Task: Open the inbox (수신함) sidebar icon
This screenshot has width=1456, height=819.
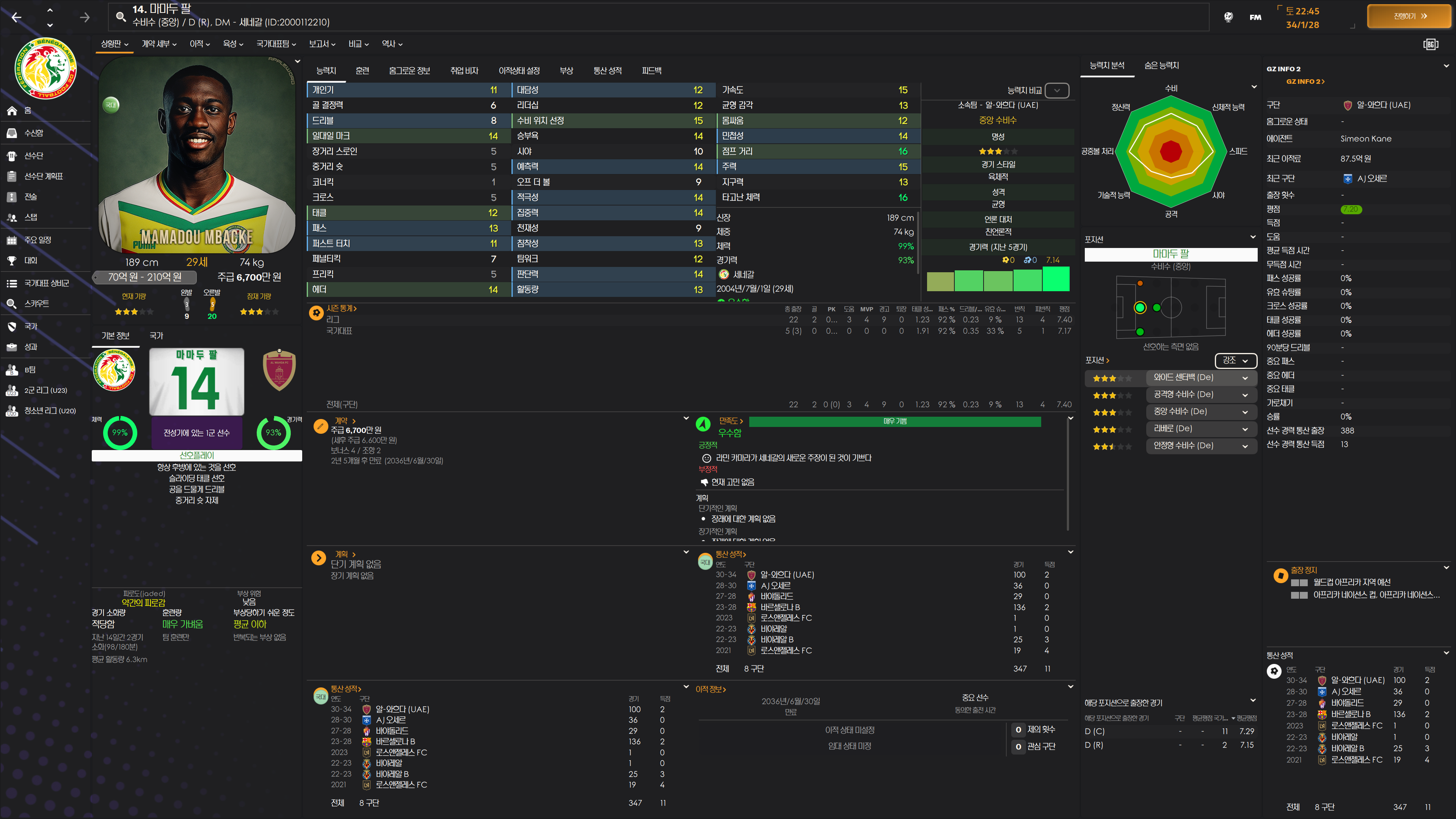Action: tap(12, 133)
